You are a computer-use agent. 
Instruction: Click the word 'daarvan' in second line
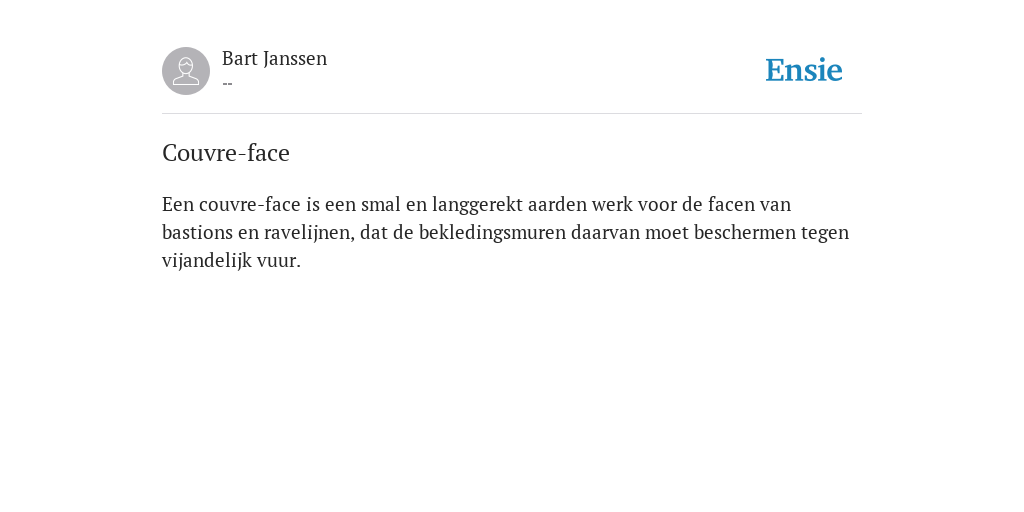(x=605, y=232)
